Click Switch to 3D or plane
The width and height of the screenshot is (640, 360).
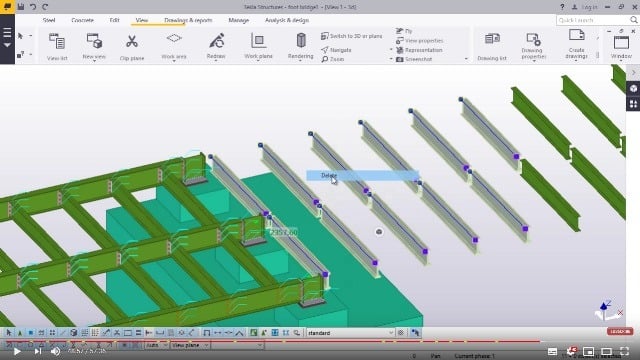pos(352,36)
